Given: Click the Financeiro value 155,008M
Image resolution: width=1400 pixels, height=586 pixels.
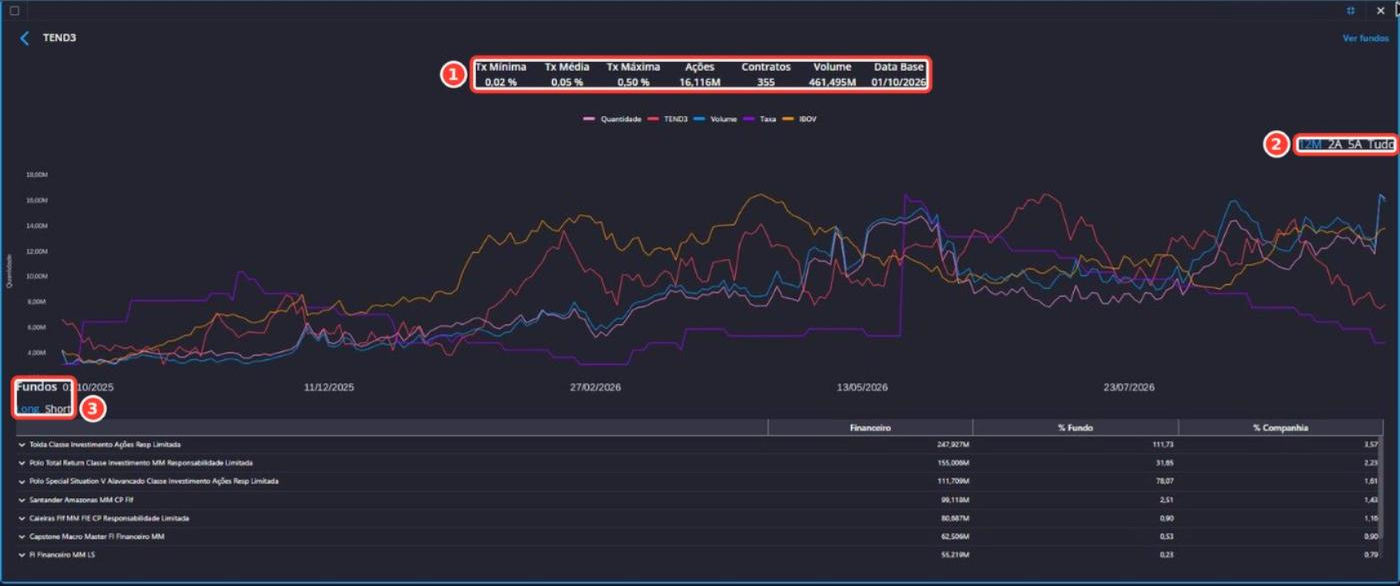Looking at the screenshot, I should (951, 463).
